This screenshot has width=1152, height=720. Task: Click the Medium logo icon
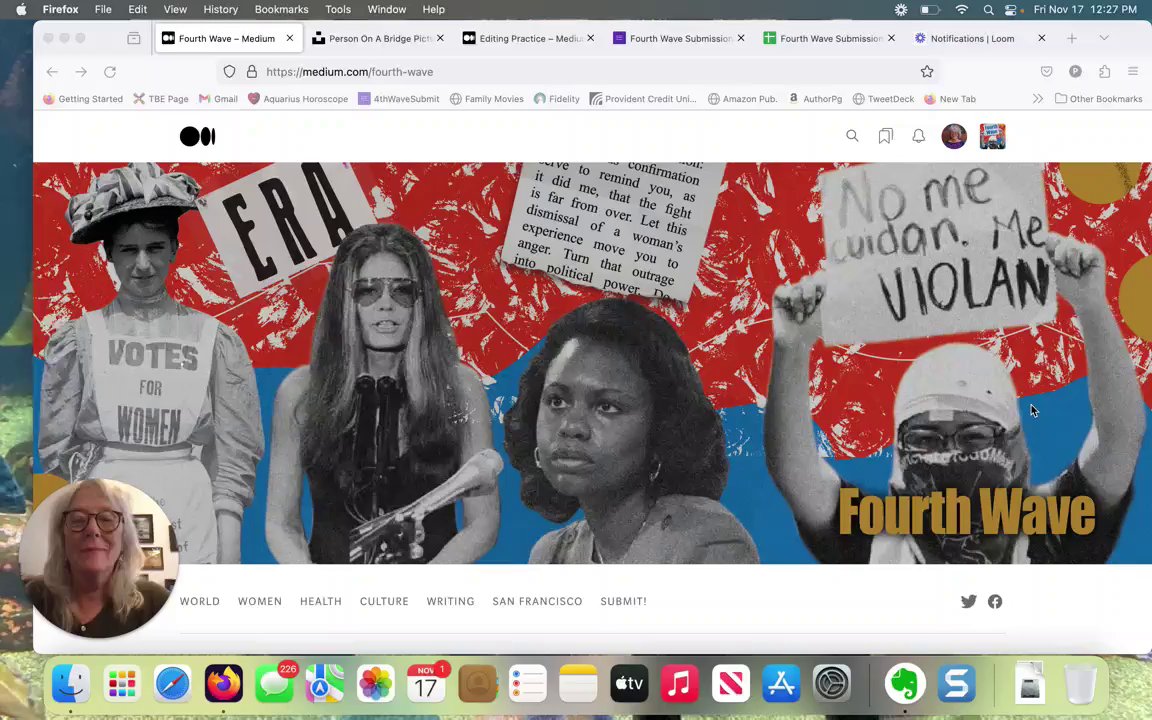point(198,136)
